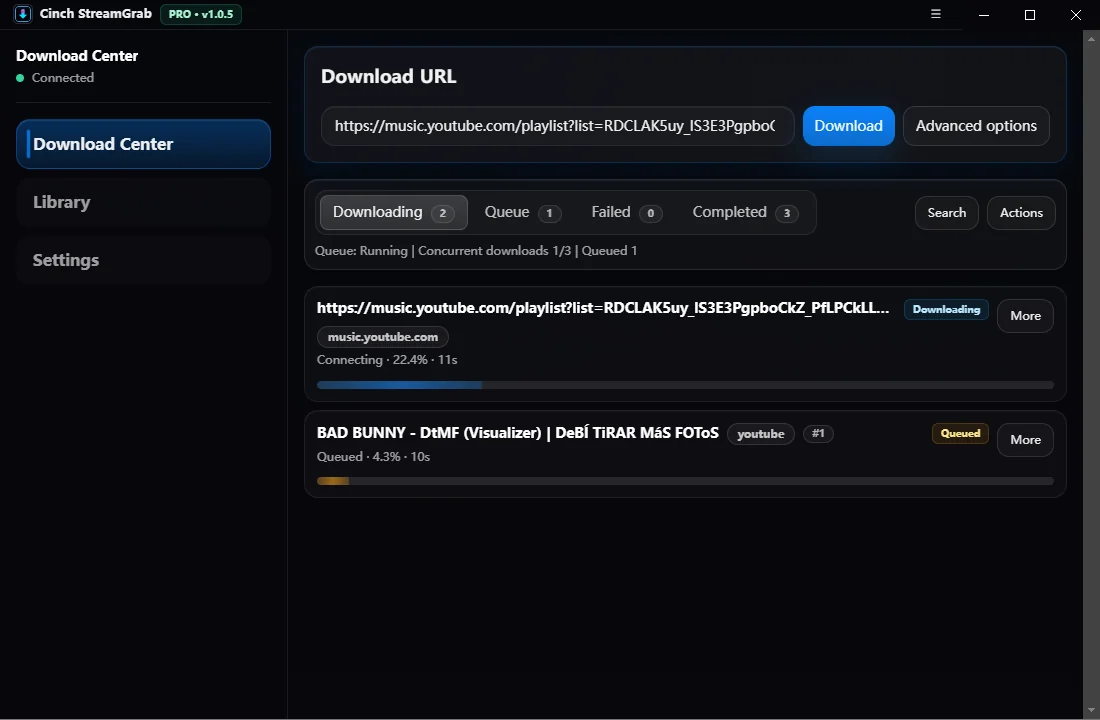Click the yellow Queued status badge

[x=960, y=433]
